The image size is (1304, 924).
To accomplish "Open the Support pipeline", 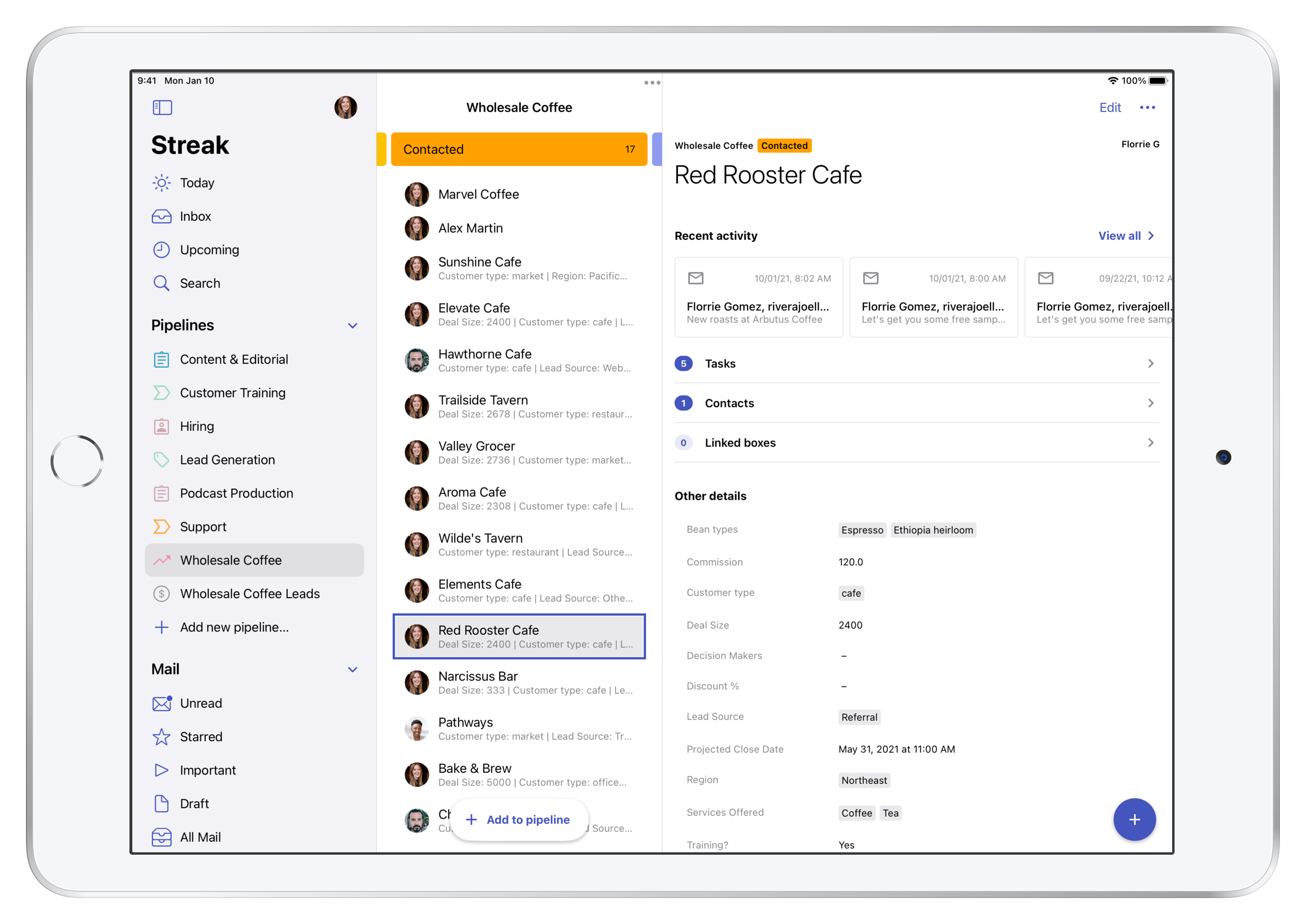I will (255, 527).
